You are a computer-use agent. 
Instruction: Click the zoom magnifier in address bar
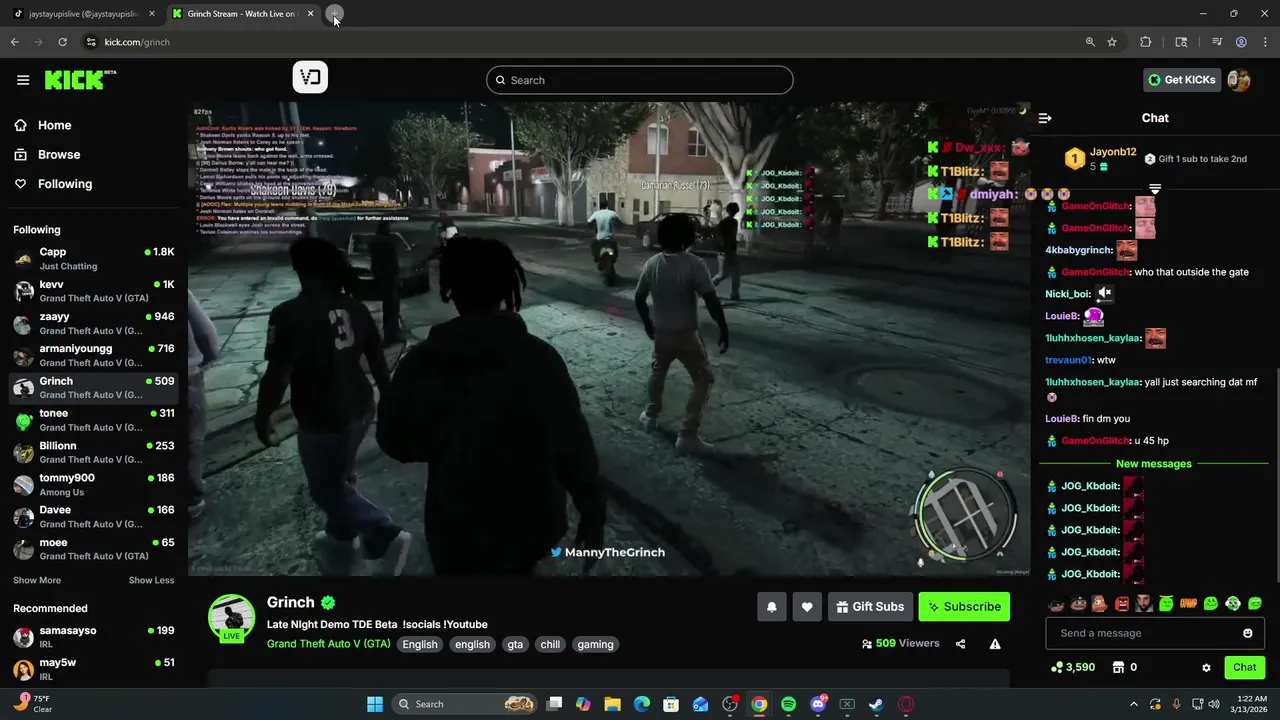(1090, 42)
